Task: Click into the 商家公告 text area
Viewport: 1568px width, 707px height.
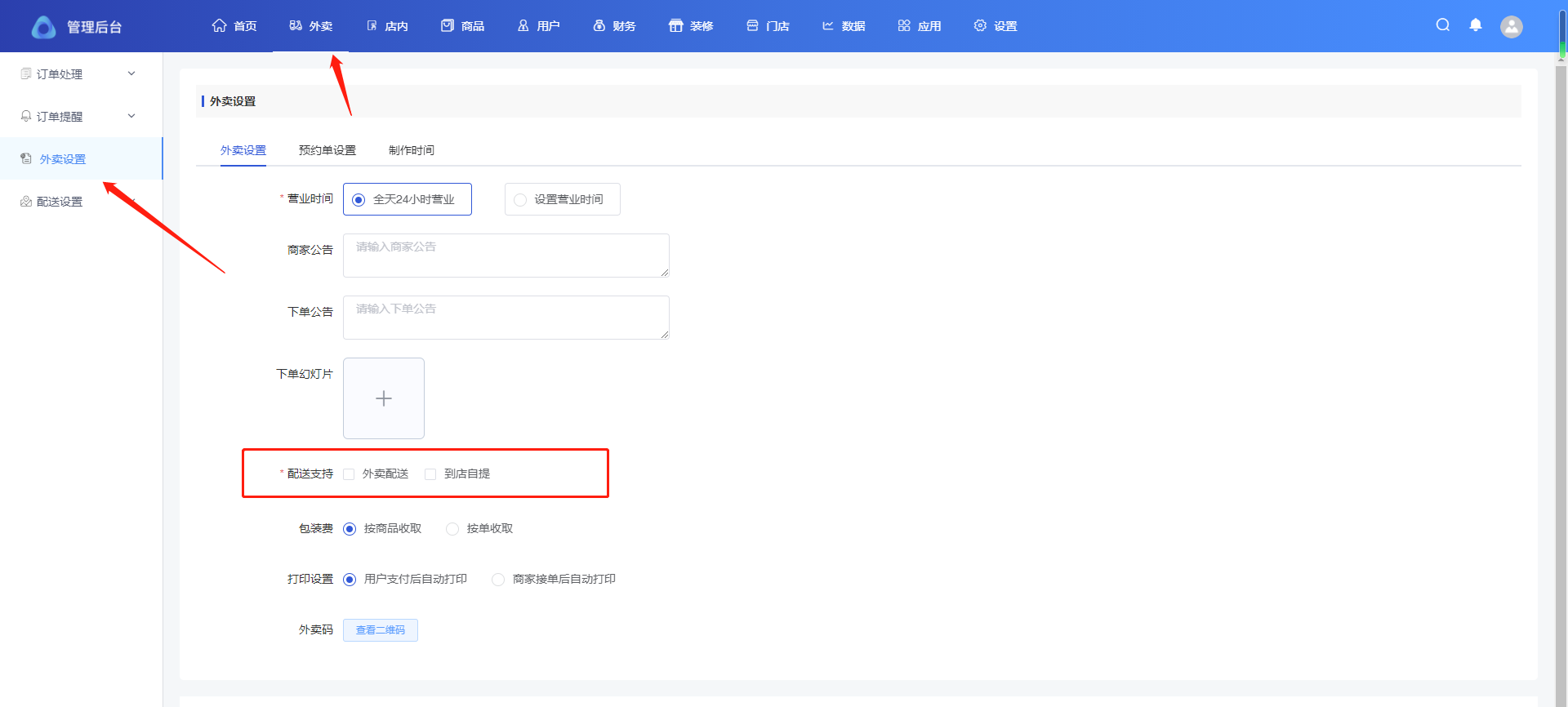Action: coord(506,256)
